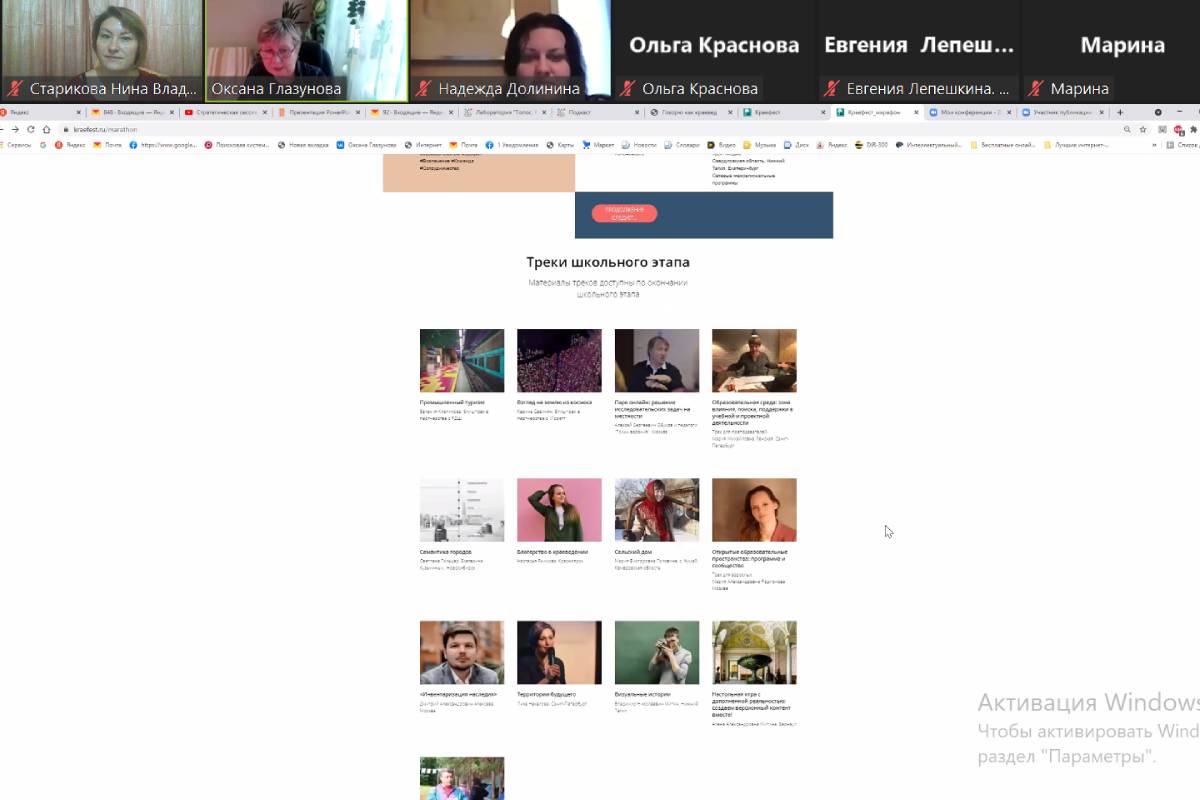Switch to the Лаборатория Голос tab
The image size is (1200, 800).
click(x=503, y=113)
